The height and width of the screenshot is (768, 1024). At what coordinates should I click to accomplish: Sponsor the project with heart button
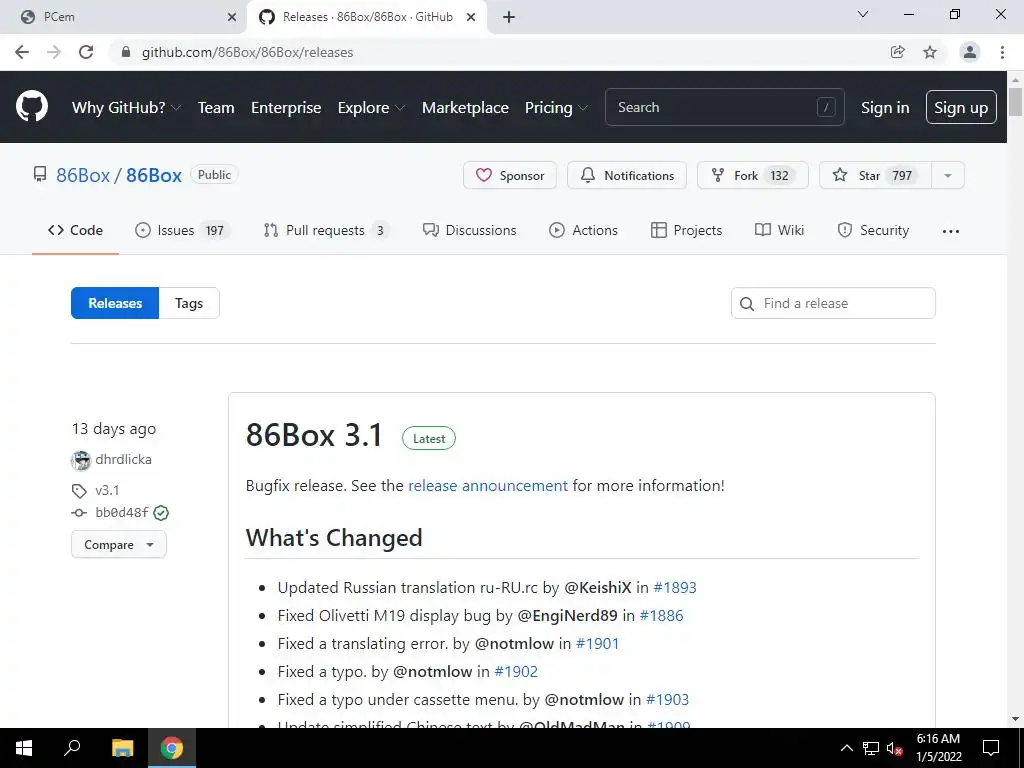[x=510, y=175]
